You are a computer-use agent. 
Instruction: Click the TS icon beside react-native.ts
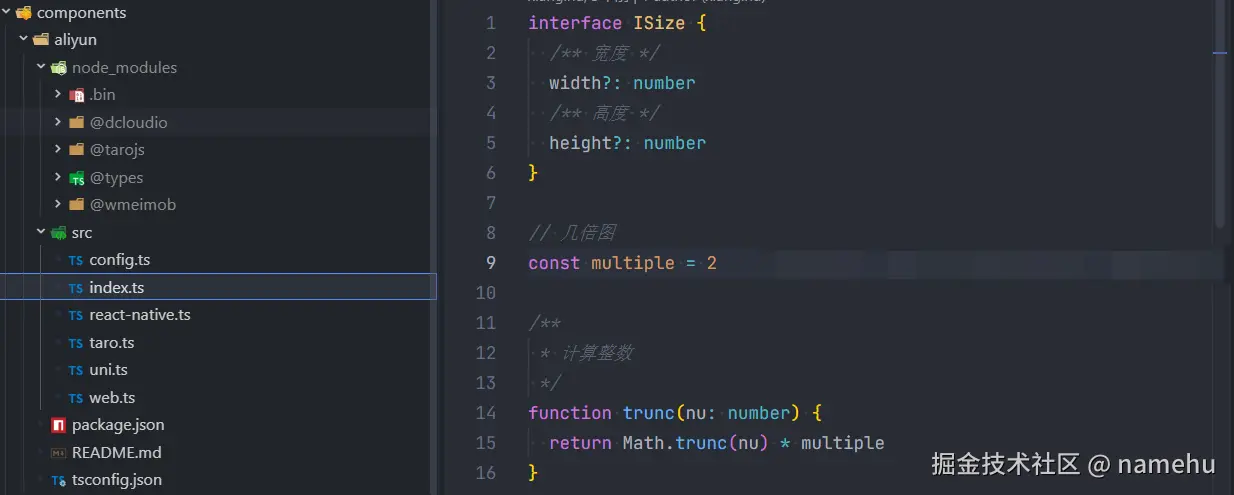pos(76,315)
